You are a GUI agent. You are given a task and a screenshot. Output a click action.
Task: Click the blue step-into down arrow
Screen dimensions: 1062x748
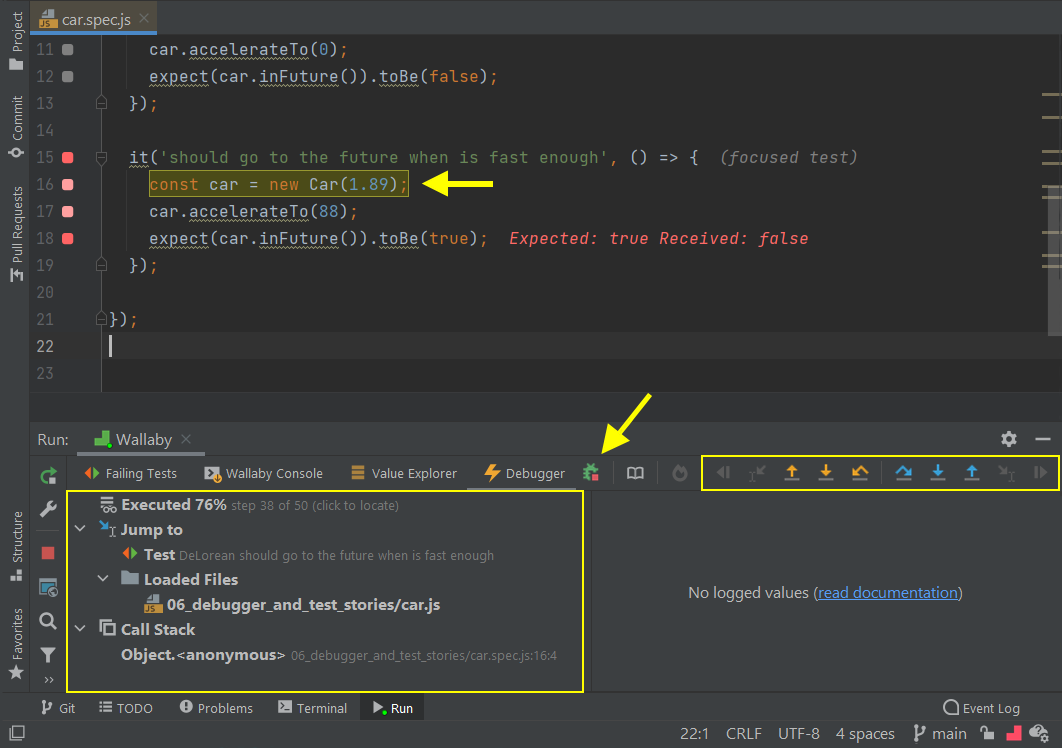click(x=937, y=473)
